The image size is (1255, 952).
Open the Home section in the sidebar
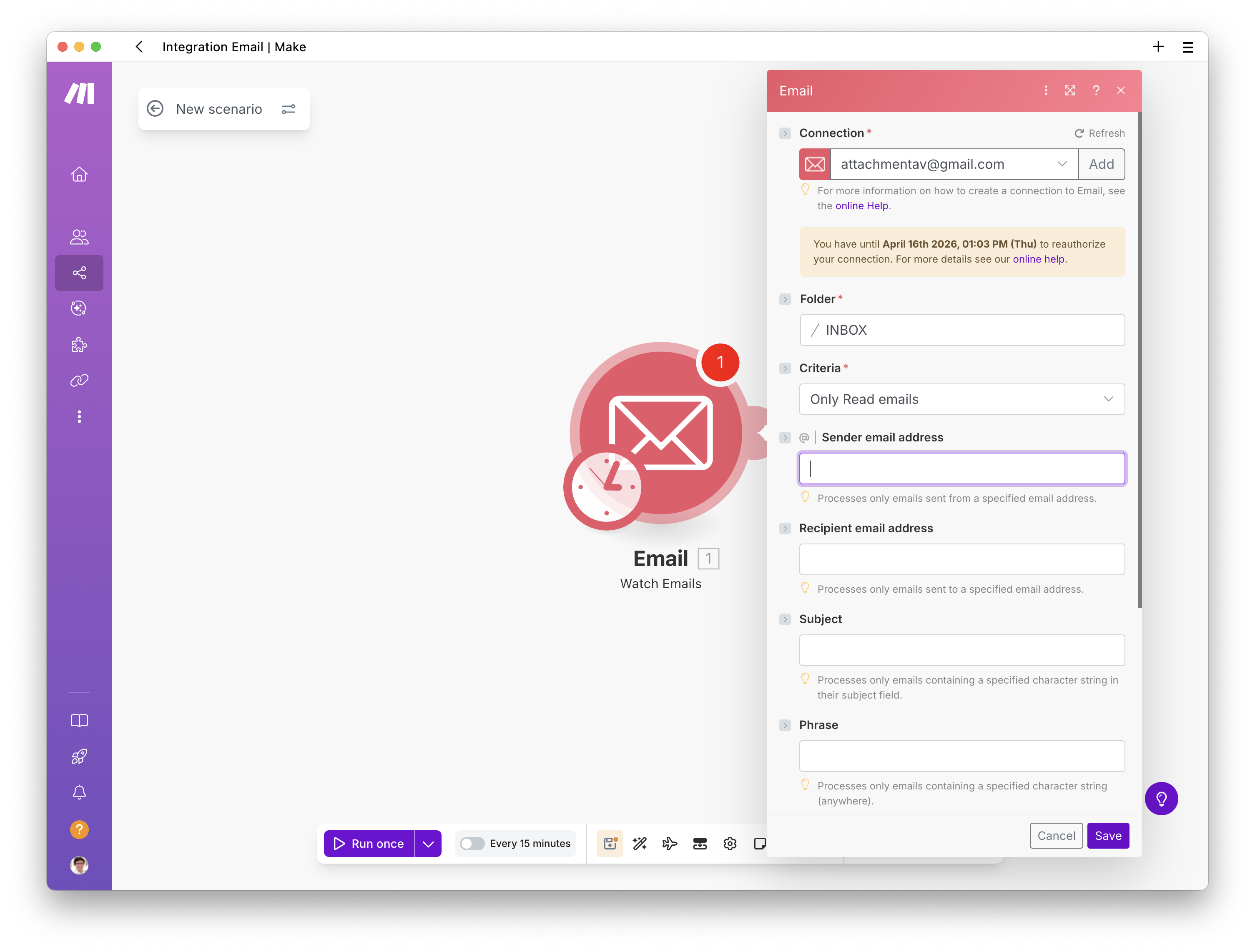(79, 174)
